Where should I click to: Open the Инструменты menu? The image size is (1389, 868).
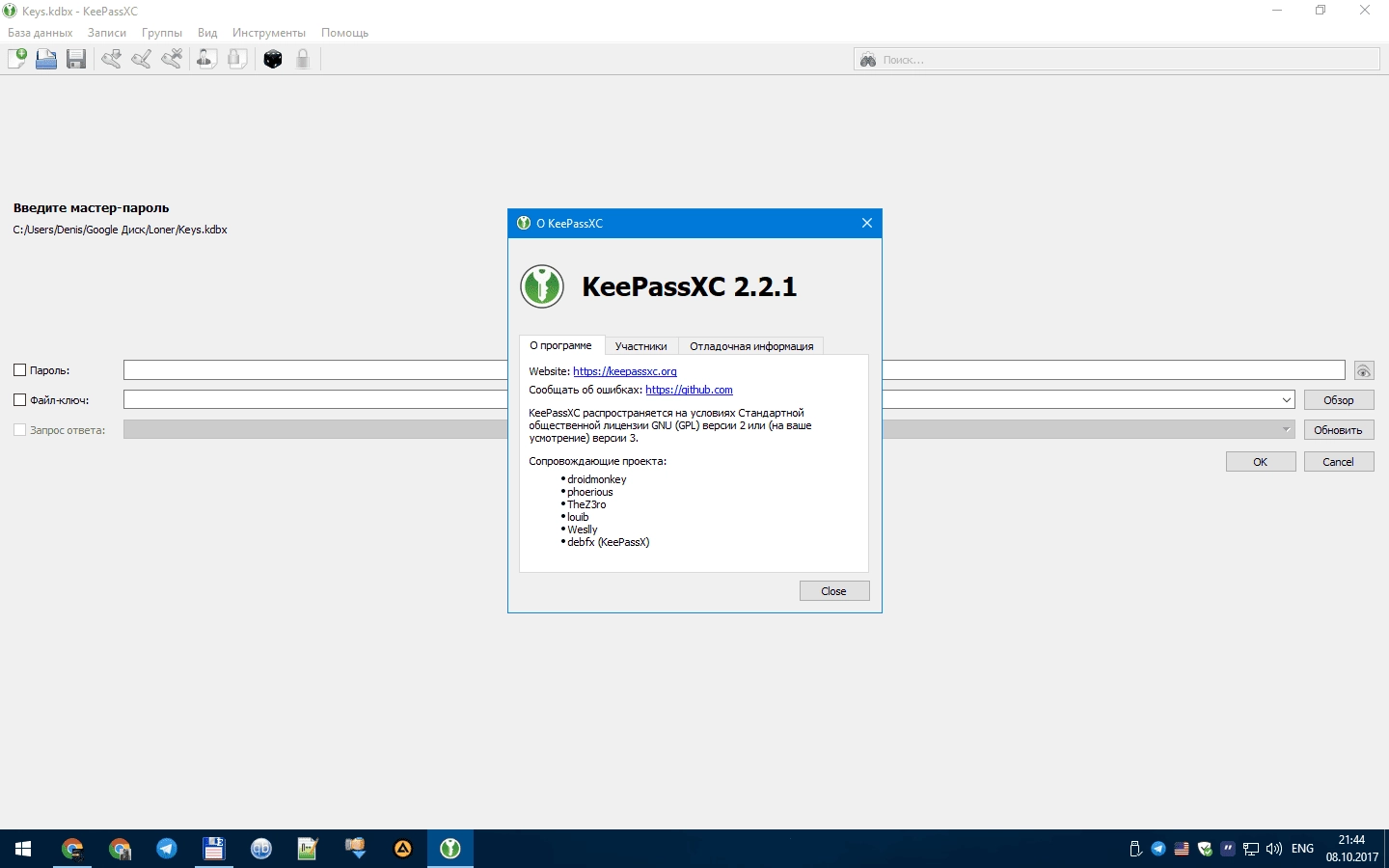tap(269, 33)
